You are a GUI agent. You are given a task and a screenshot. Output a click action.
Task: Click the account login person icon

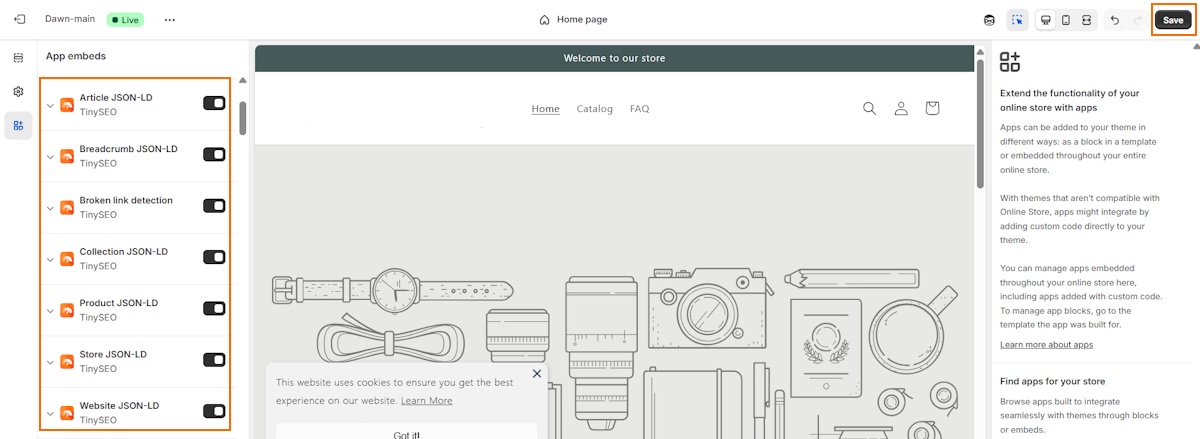(x=901, y=108)
